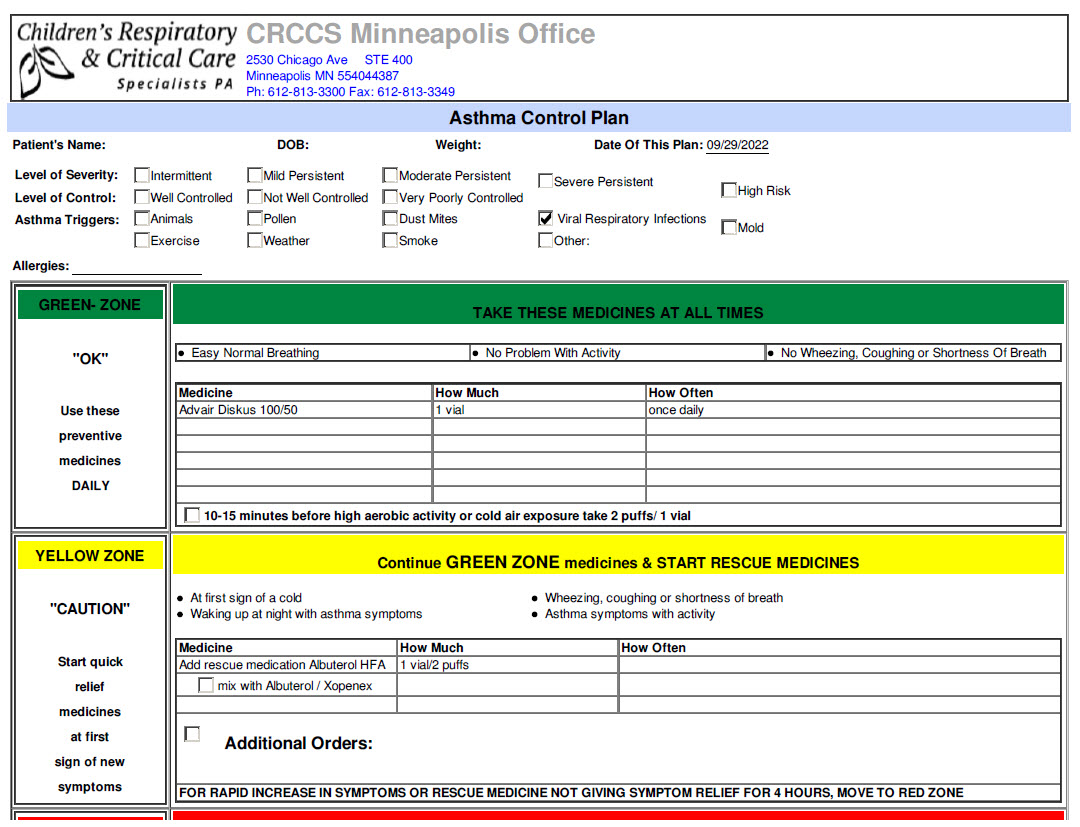Tick the Very Poorly Controlled checkbox
The image size is (1080, 827).
(x=390, y=198)
